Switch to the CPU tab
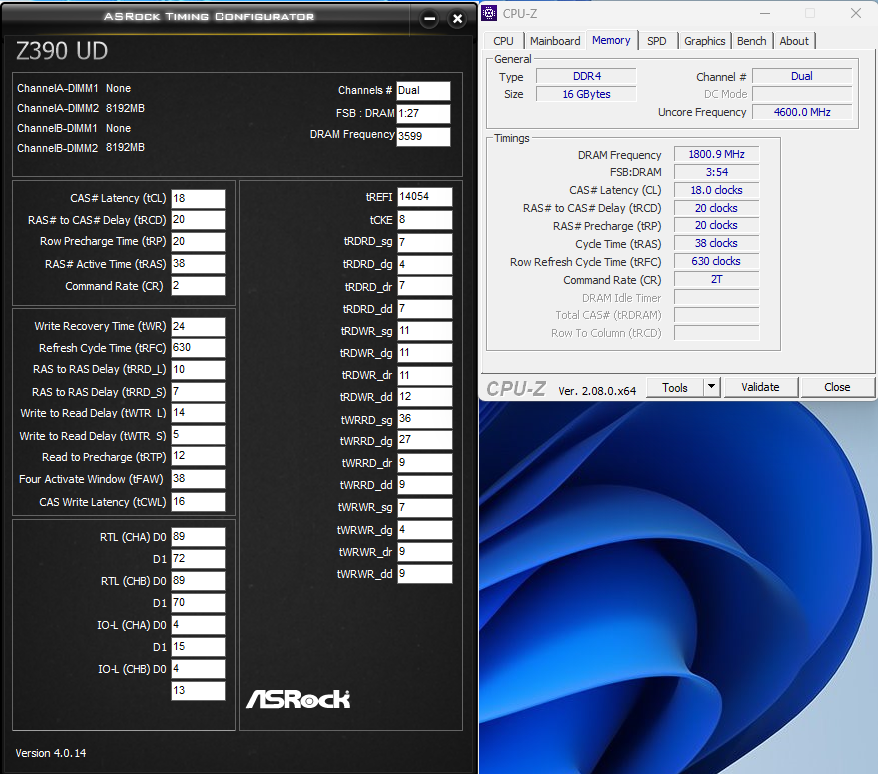Image resolution: width=878 pixels, height=774 pixels. click(503, 41)
